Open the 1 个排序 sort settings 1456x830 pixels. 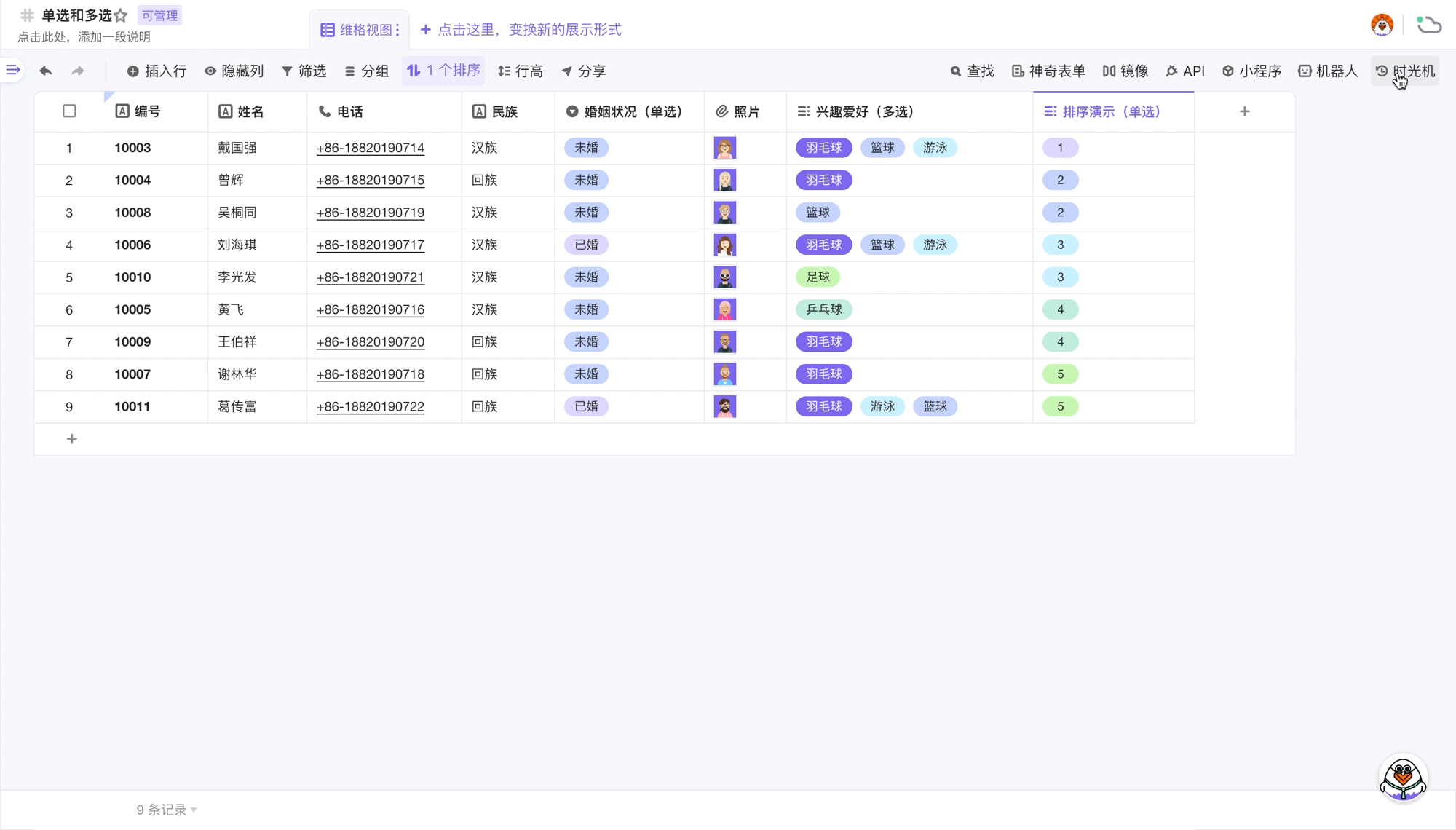point(443,71)
